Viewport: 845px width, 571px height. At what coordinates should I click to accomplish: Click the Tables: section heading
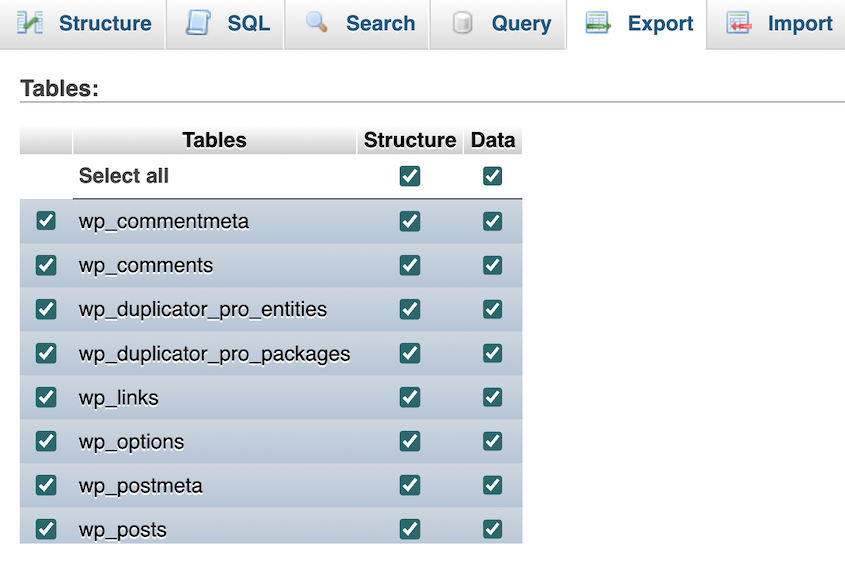[59, 88]
